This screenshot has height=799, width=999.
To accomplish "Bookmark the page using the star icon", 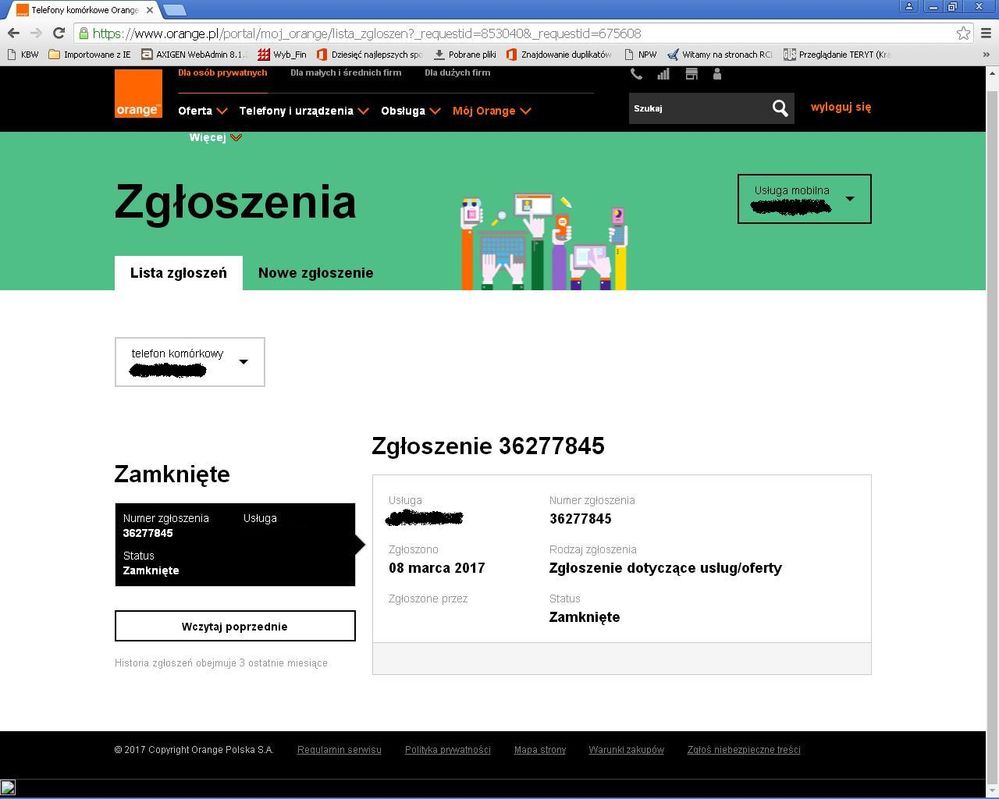I will (x=961, y=32).
